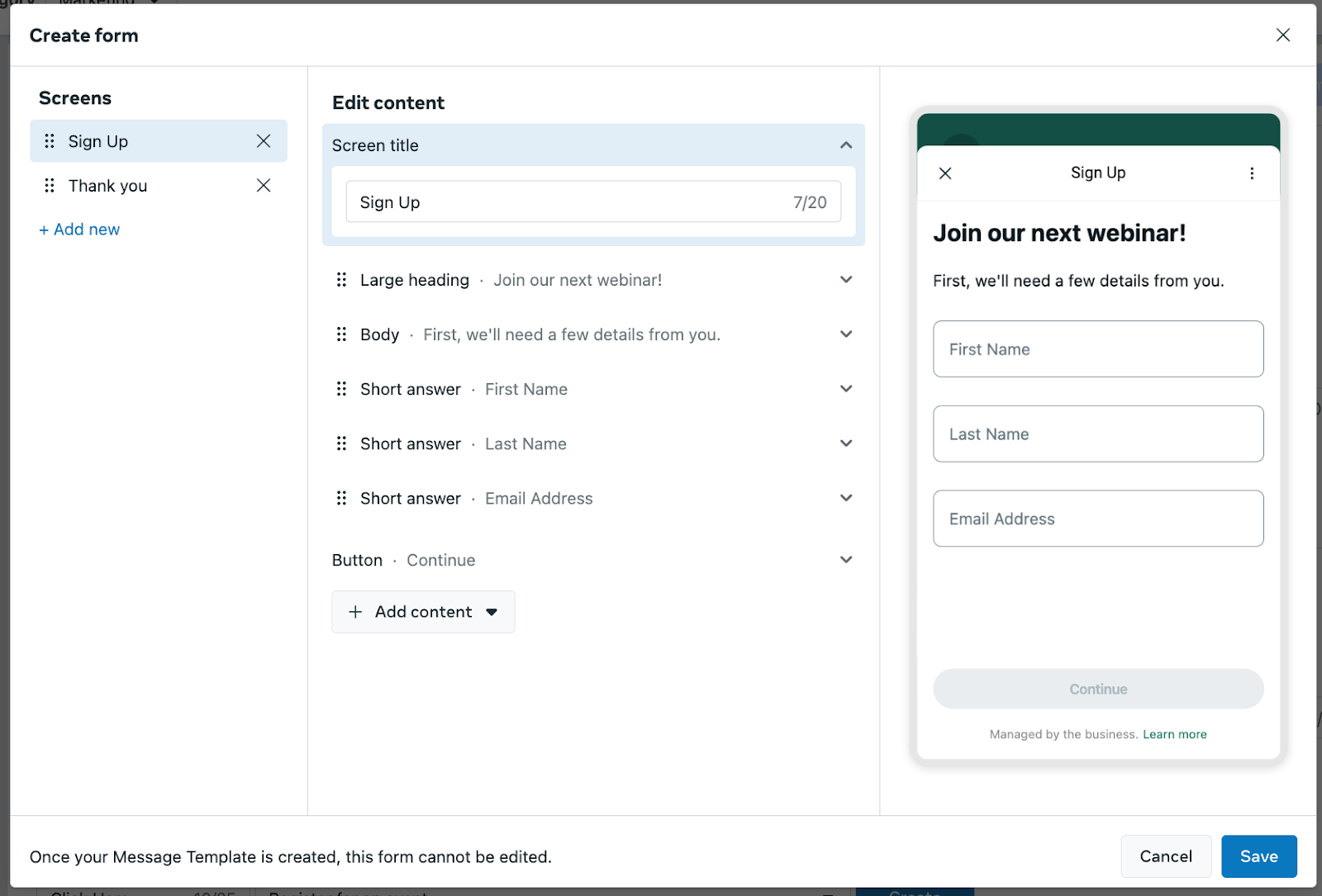The height and width of the screenshot is (896, 1322).
Task: Expand the Button Continue section
Action: [846, 560]
